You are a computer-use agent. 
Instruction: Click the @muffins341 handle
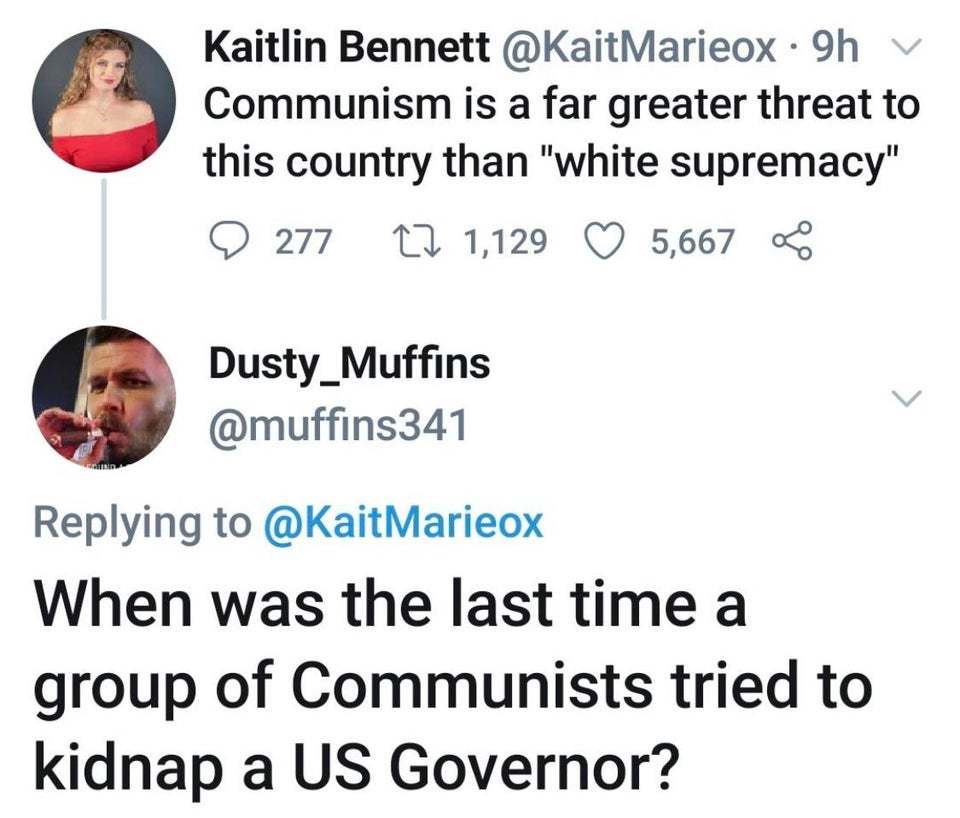click(x=337, y=427)
